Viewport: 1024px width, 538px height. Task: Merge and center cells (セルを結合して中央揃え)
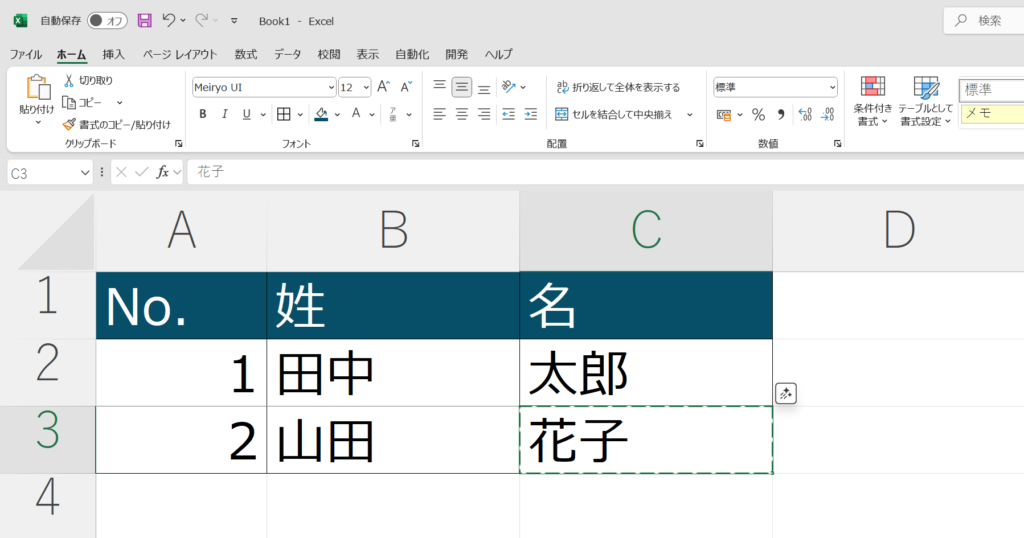[x=614, y=115]
